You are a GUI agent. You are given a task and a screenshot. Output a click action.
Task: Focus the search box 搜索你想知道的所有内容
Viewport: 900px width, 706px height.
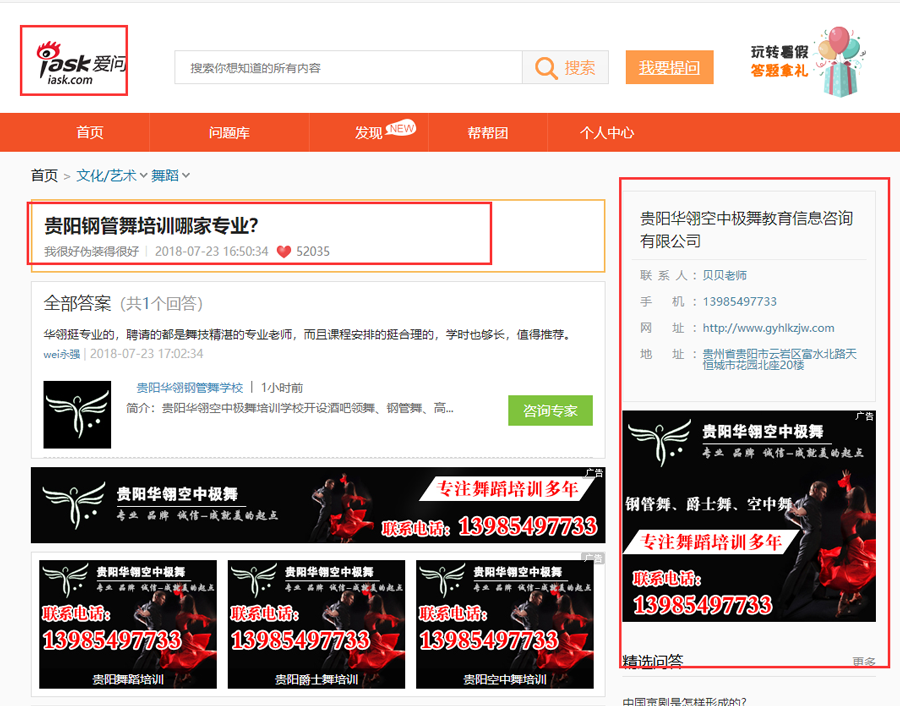click(348, 68)
